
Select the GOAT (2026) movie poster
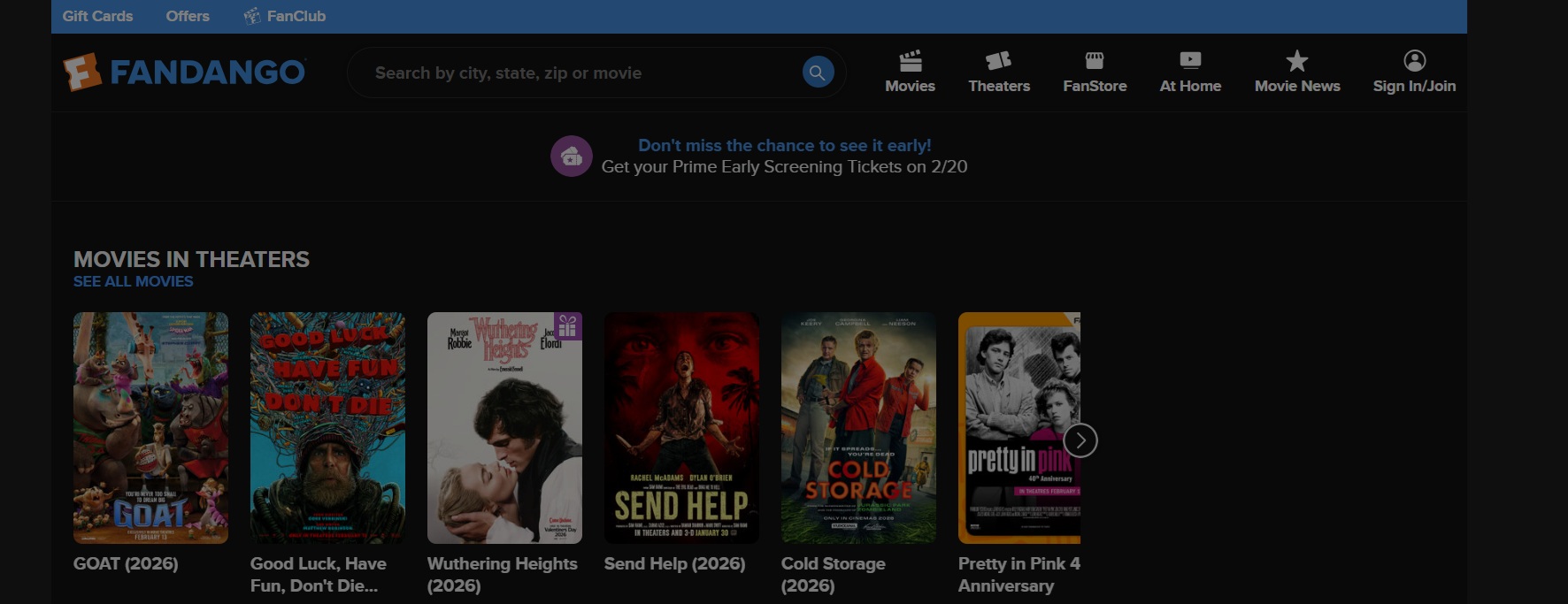[150, 427]
